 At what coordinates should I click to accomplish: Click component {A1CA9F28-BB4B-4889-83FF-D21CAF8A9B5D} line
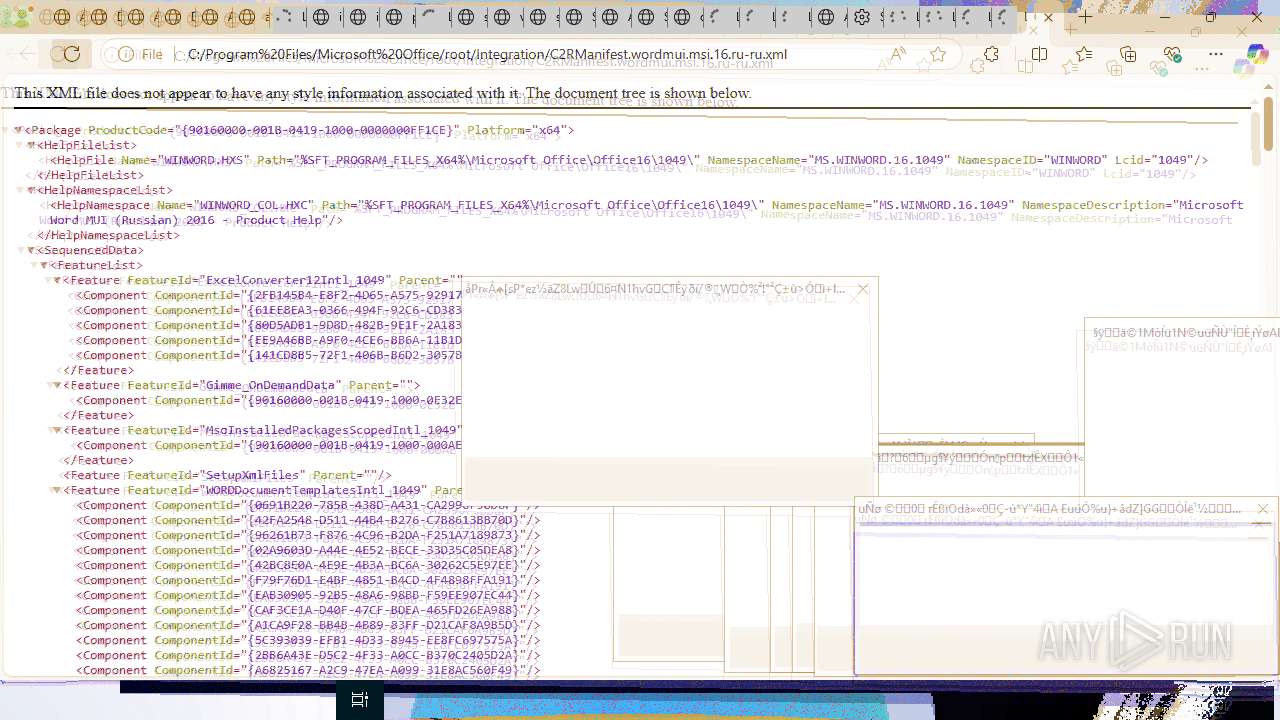coord(308,625)
